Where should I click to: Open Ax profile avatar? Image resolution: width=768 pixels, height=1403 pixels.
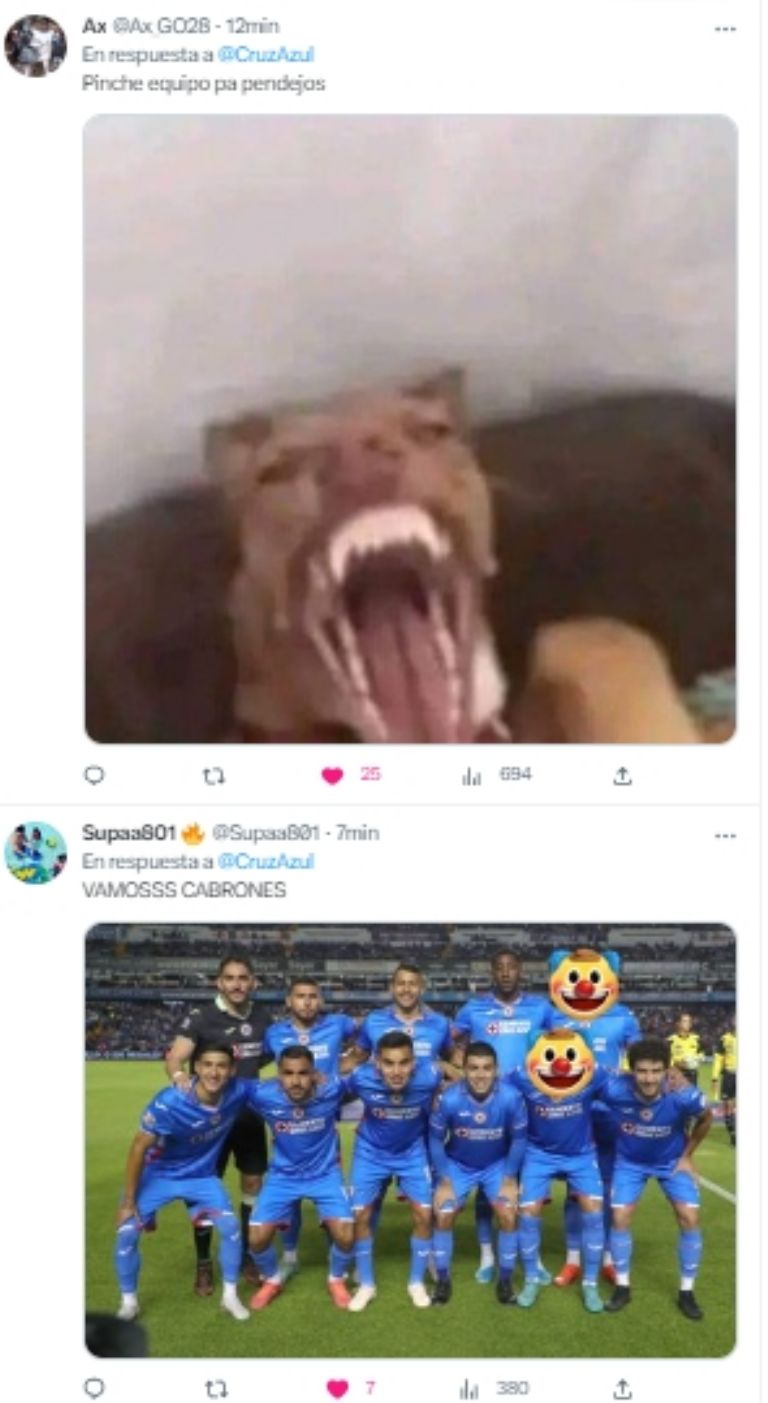35,46
